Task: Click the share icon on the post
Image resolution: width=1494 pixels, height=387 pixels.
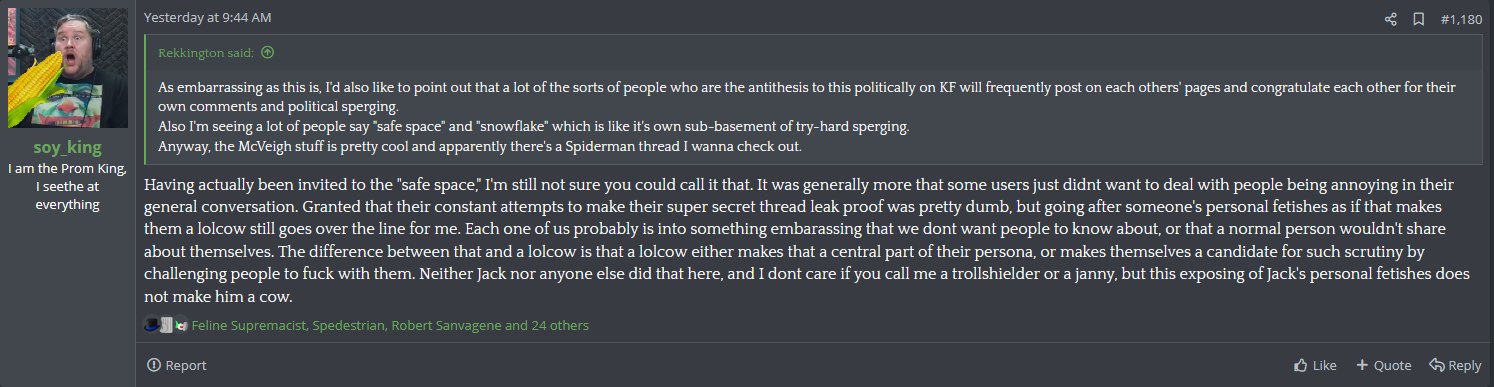Action: click(1391, 19)
